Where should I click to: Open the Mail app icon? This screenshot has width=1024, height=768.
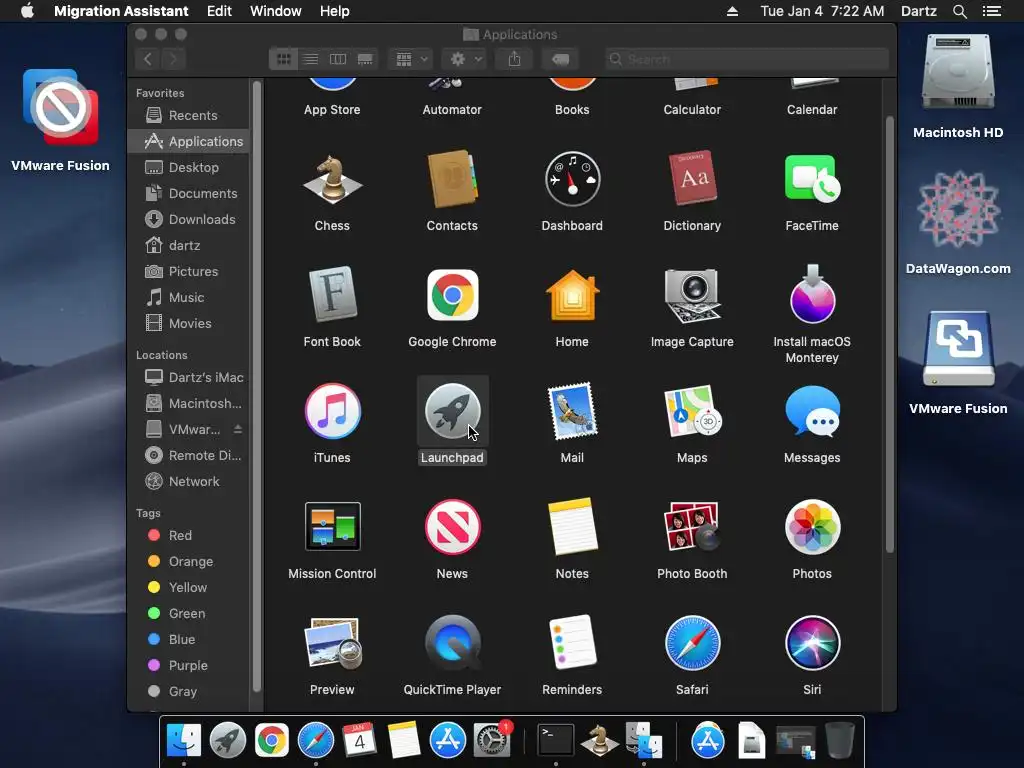(x=572, y=411)
